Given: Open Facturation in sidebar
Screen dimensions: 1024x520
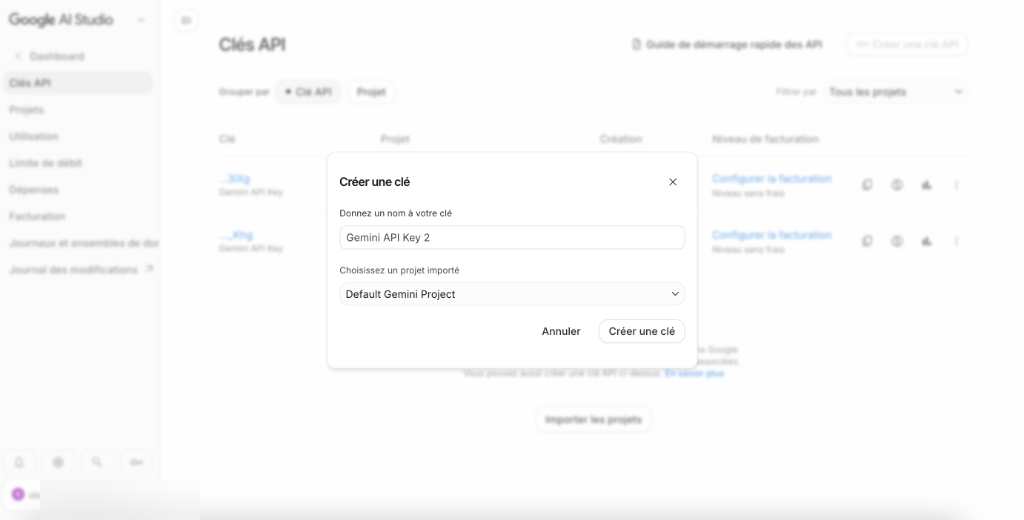Looking at the screenshot, I should point(37,216).
